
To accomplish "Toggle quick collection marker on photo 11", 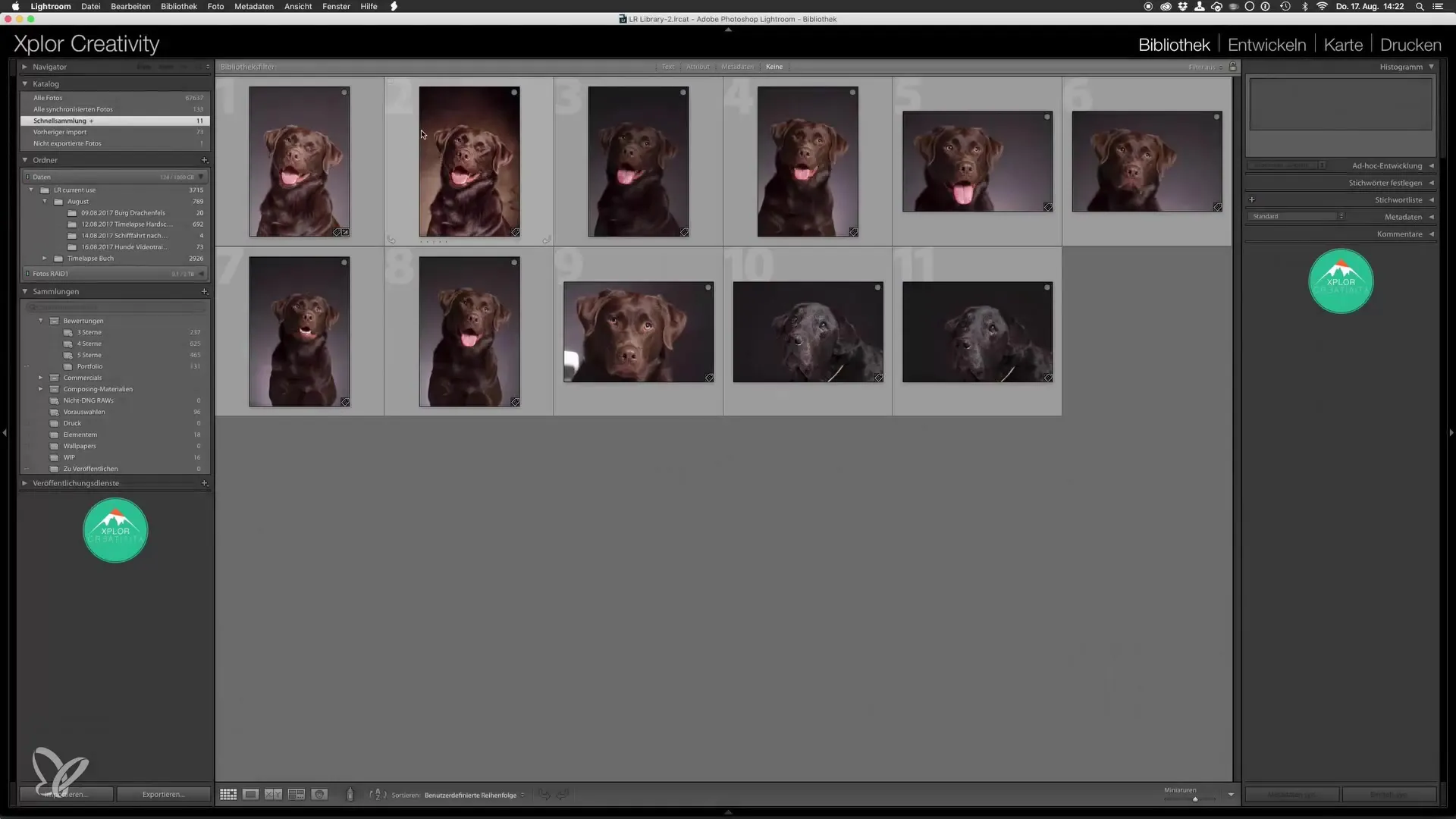I will coord(1047,287).
